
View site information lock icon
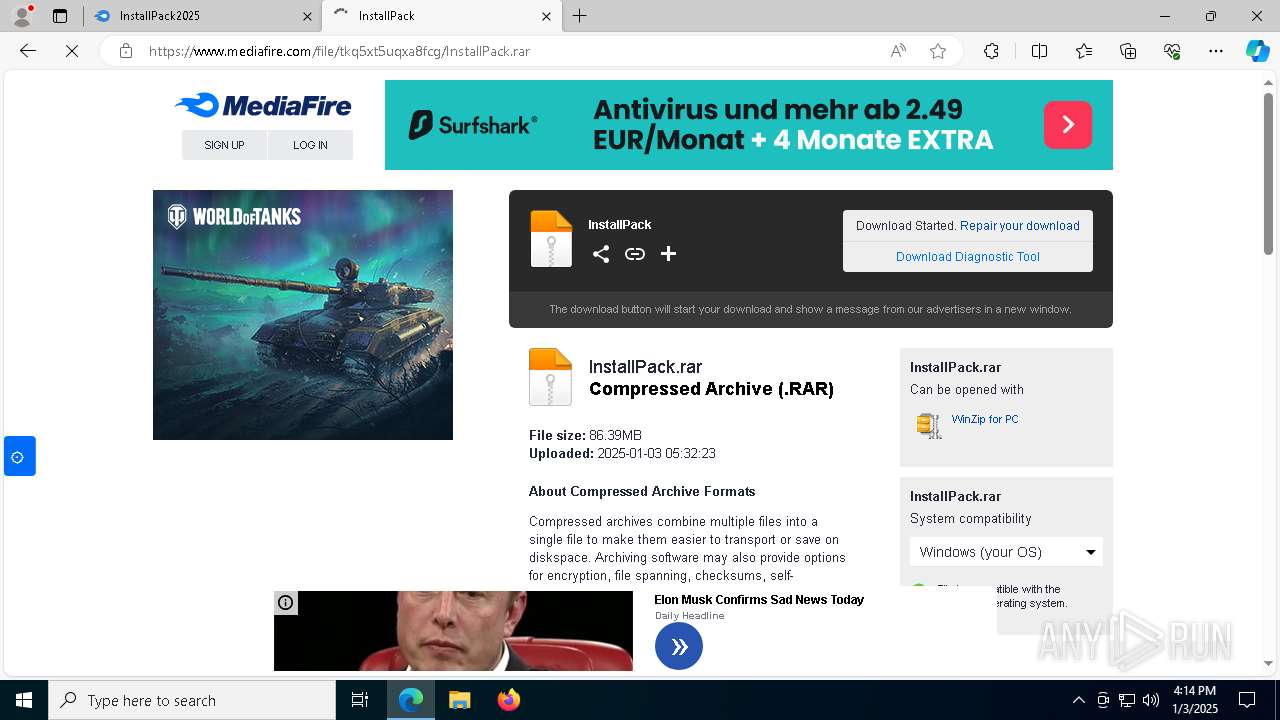click(126, 51)
